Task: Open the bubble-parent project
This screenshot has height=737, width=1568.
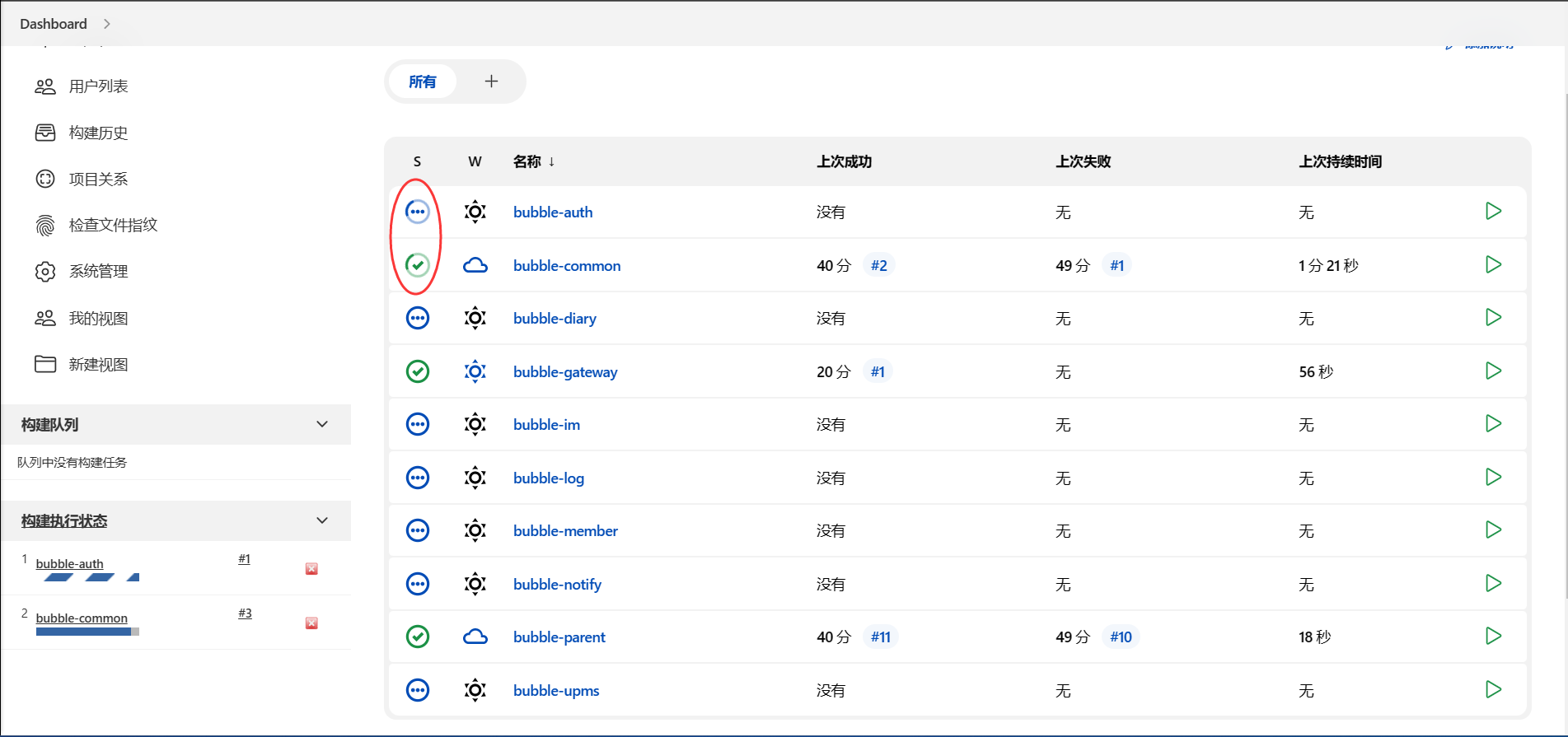Action: (559, 637)
